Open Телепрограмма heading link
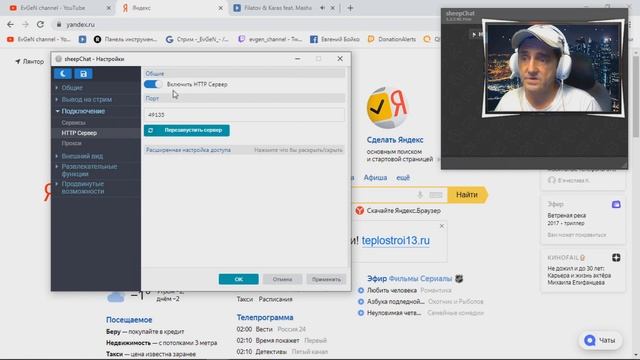Image resolution: width=640 pixels, height=360 pixels. tap(265, 317)
